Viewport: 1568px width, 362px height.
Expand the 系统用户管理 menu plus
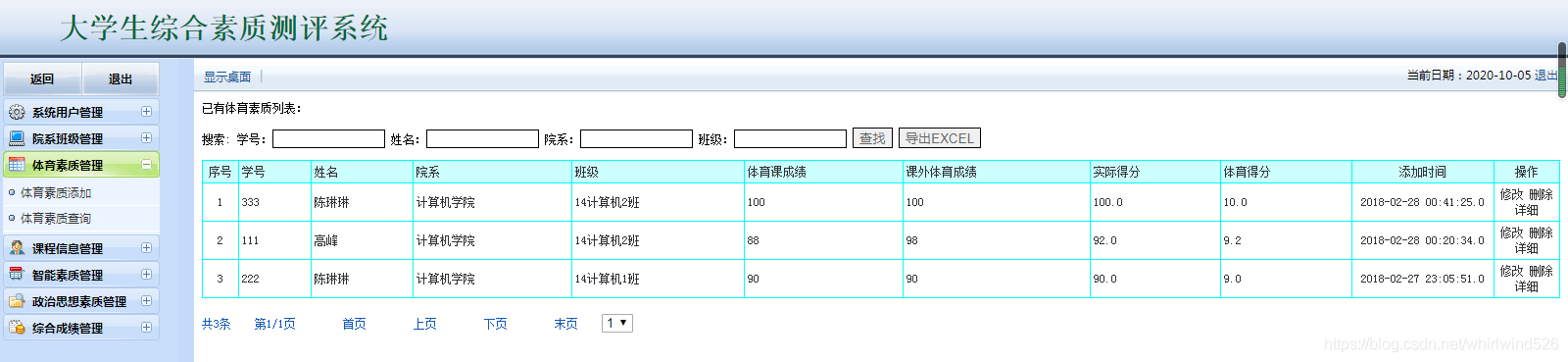coord(146,112)
